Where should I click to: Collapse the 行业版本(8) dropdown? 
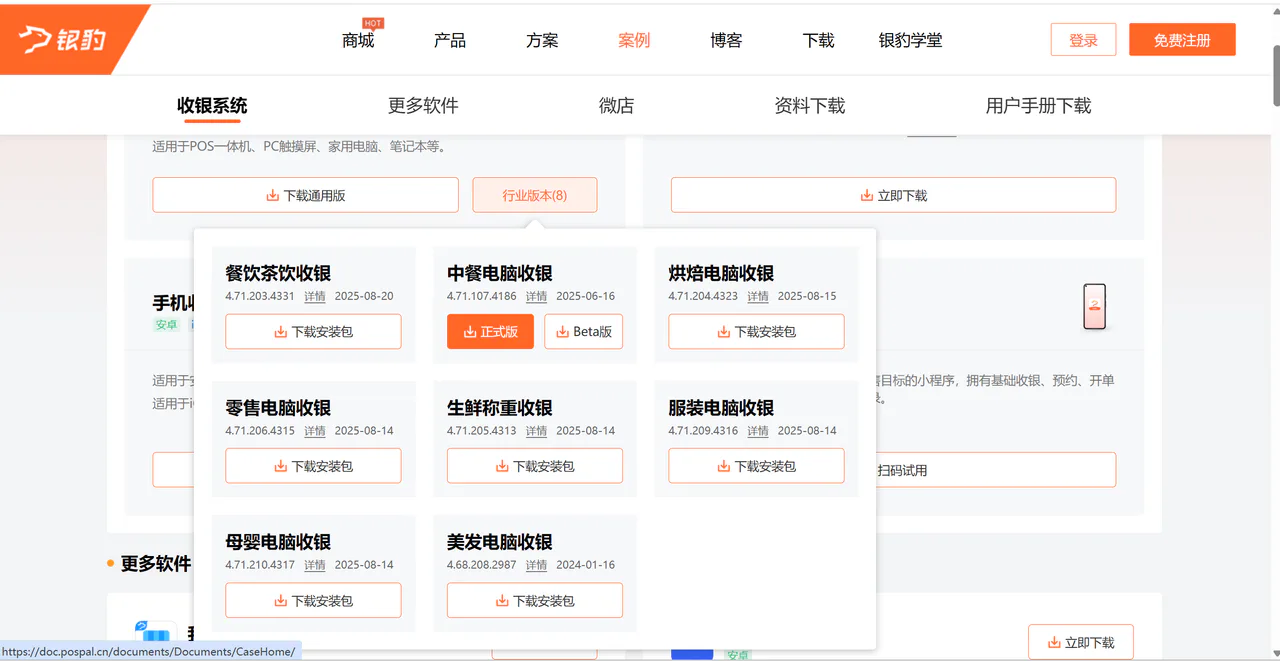(535, 195)
